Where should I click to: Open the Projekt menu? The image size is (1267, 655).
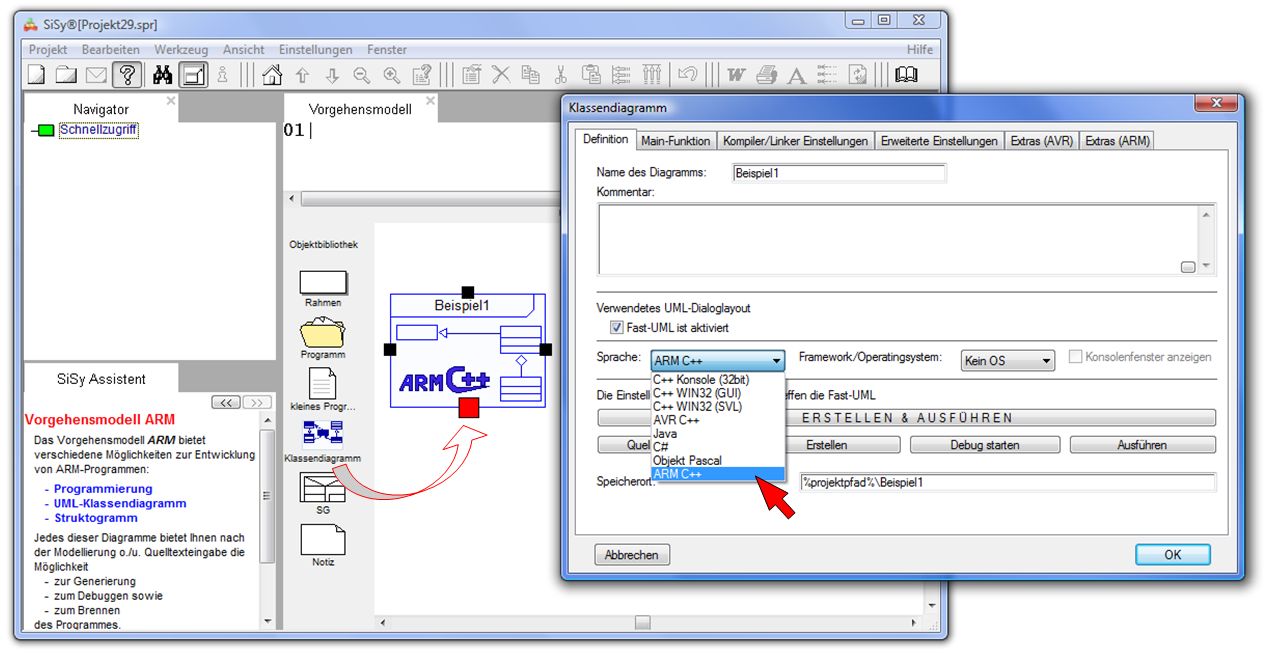coord(48,49)
